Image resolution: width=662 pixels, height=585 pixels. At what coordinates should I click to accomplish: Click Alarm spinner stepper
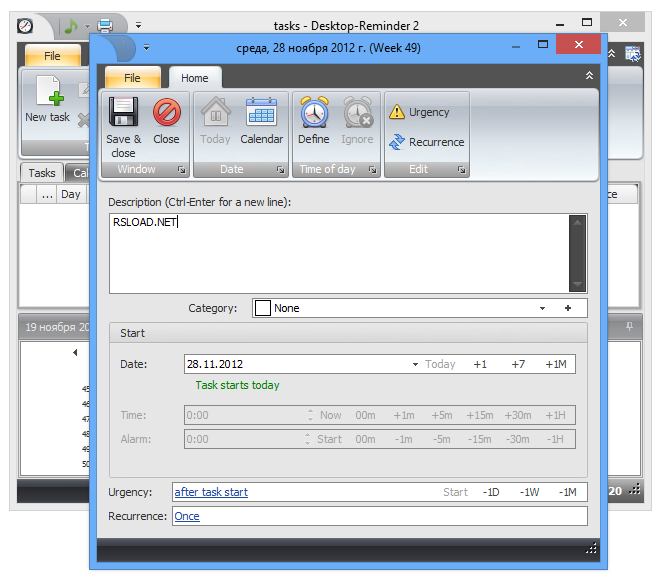click(308, 439)
